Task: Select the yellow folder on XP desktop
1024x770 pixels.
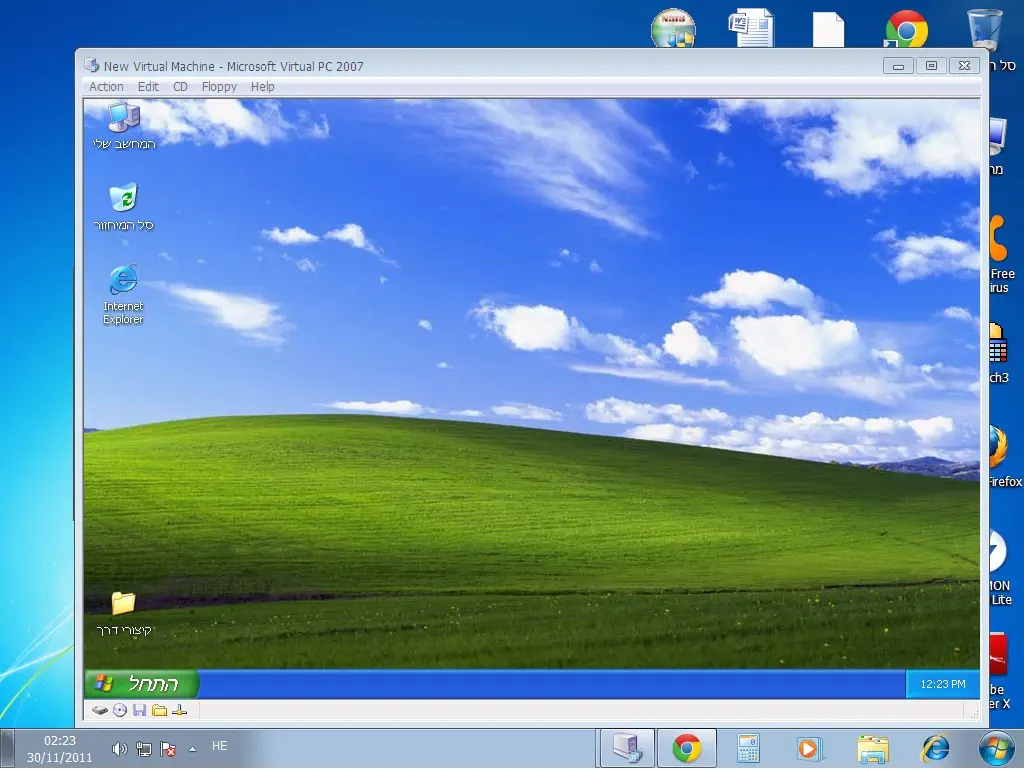Action: pyautogui.click(x=123, y=603)
